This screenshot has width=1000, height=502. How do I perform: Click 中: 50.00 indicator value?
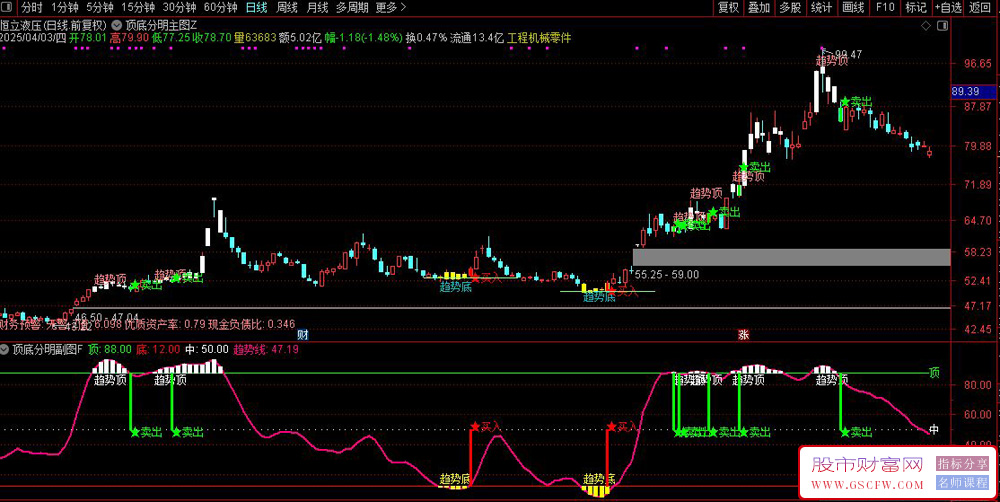point(206,350)
